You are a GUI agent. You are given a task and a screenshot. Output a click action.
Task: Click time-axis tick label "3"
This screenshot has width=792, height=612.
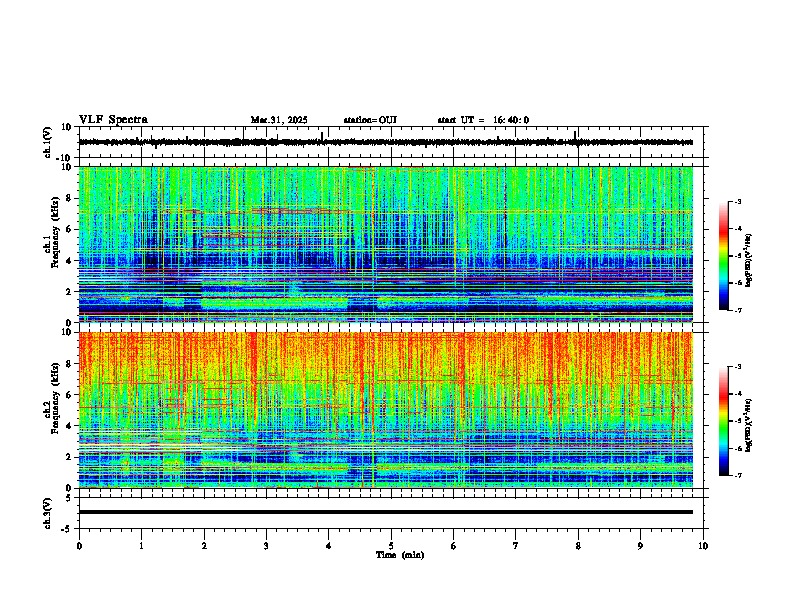click(266, 546)
